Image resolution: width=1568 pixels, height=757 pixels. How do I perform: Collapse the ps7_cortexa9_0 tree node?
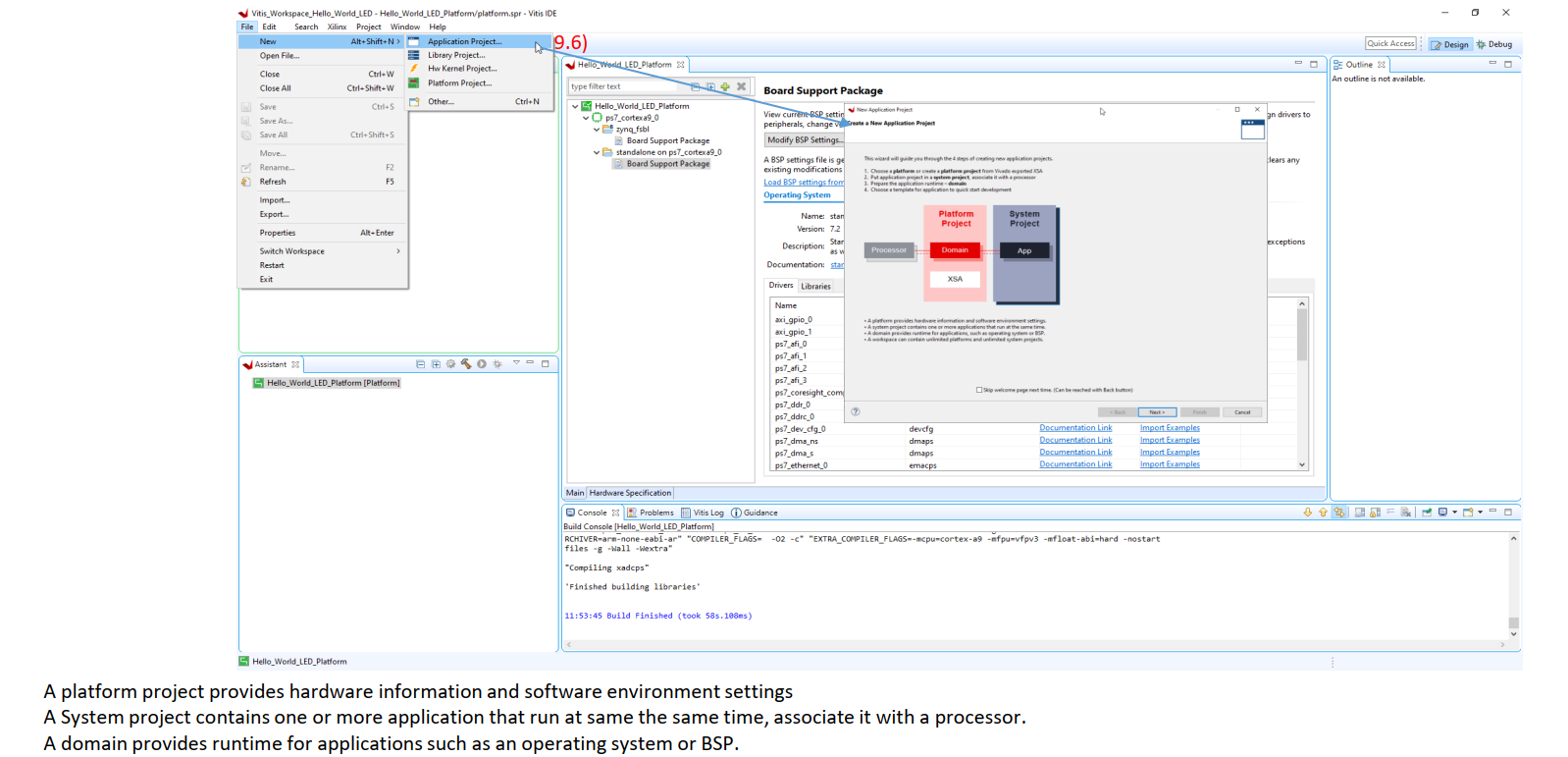(x=586, y=118)
